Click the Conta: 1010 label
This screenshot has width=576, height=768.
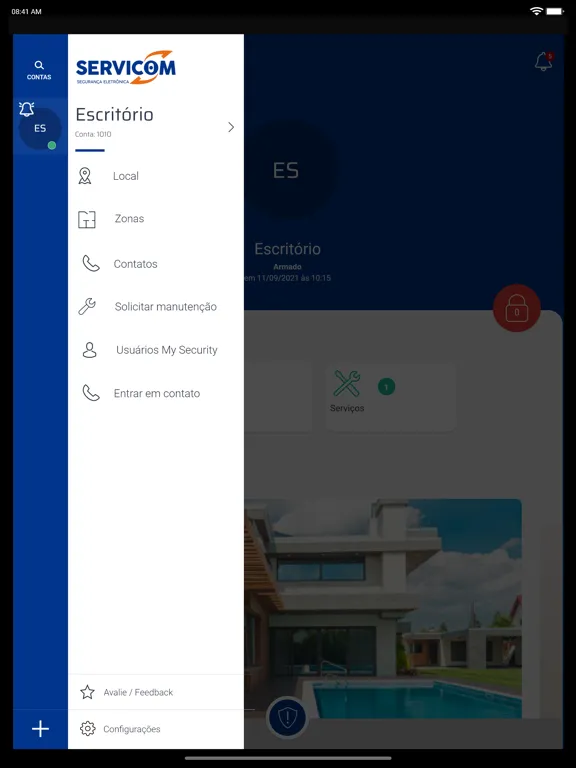pos(93,134)
